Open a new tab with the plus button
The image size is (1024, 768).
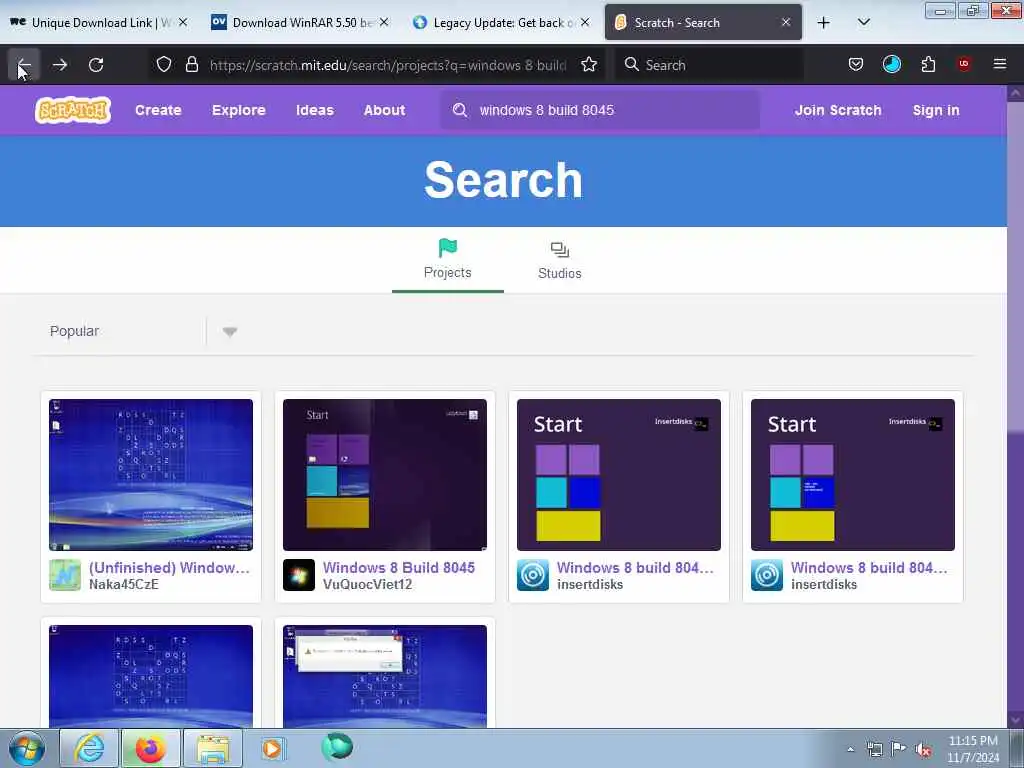tap(824, 23)
